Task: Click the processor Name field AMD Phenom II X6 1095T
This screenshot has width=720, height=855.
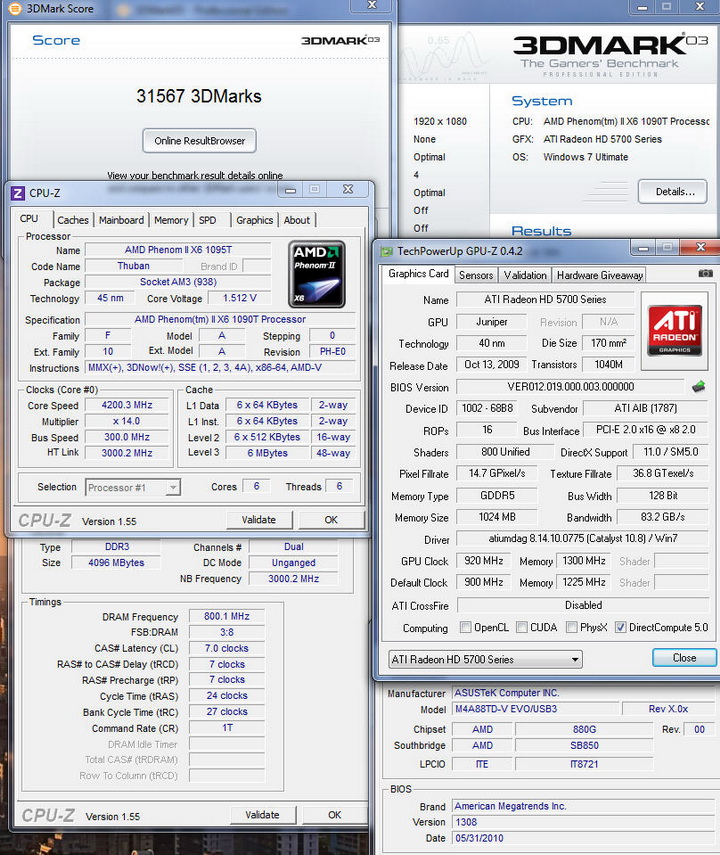Action: [178, 250]
